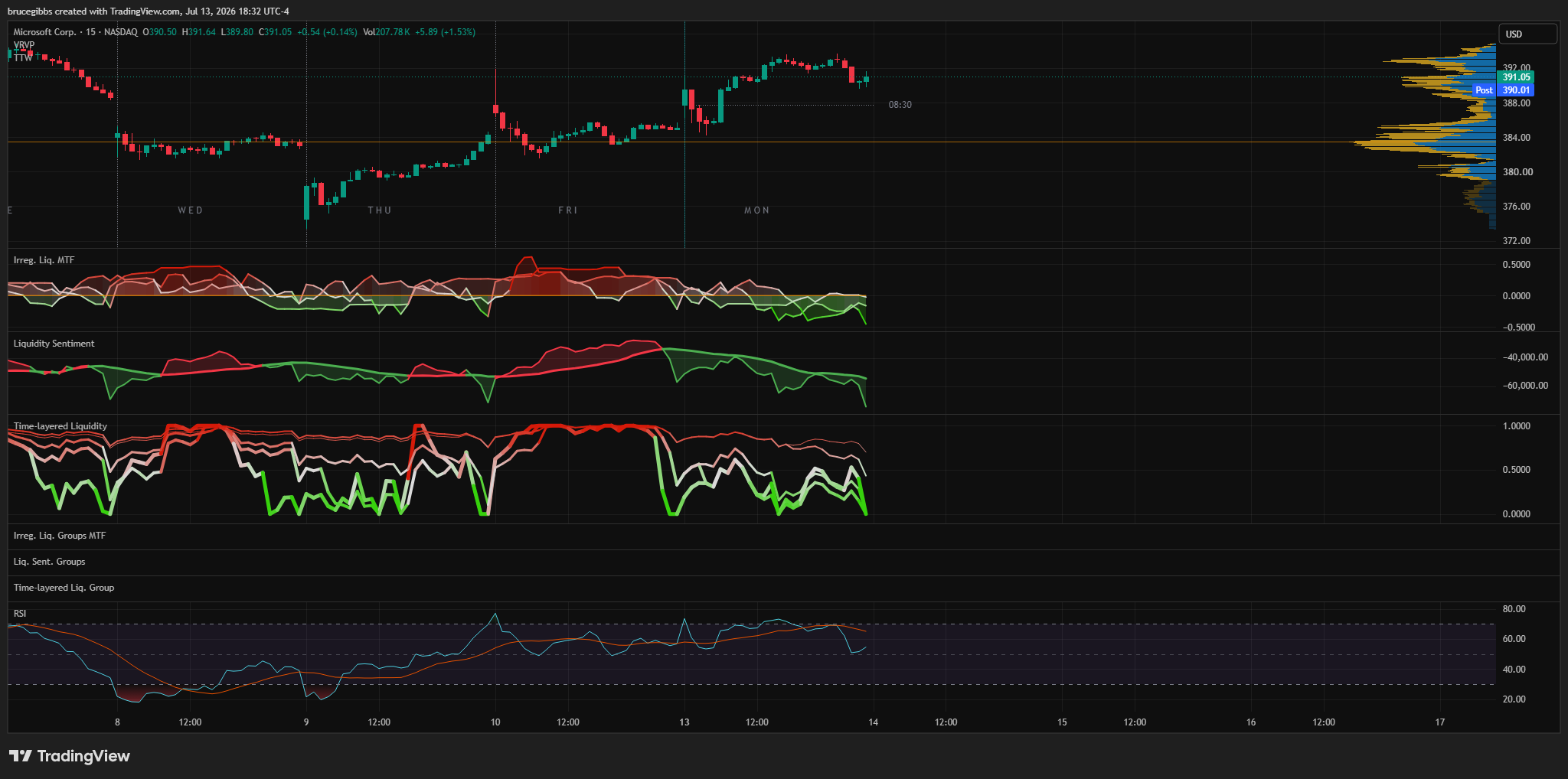Click the 392.00 price axis label
Image resolution: width=1568 pixels, height=779 pixels.
pyautogui.click(x=1517, y=67)
